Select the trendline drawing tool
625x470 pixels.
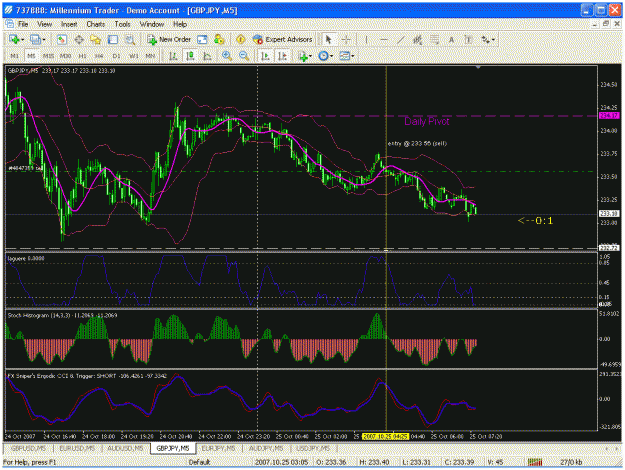(x=401, y=39)
